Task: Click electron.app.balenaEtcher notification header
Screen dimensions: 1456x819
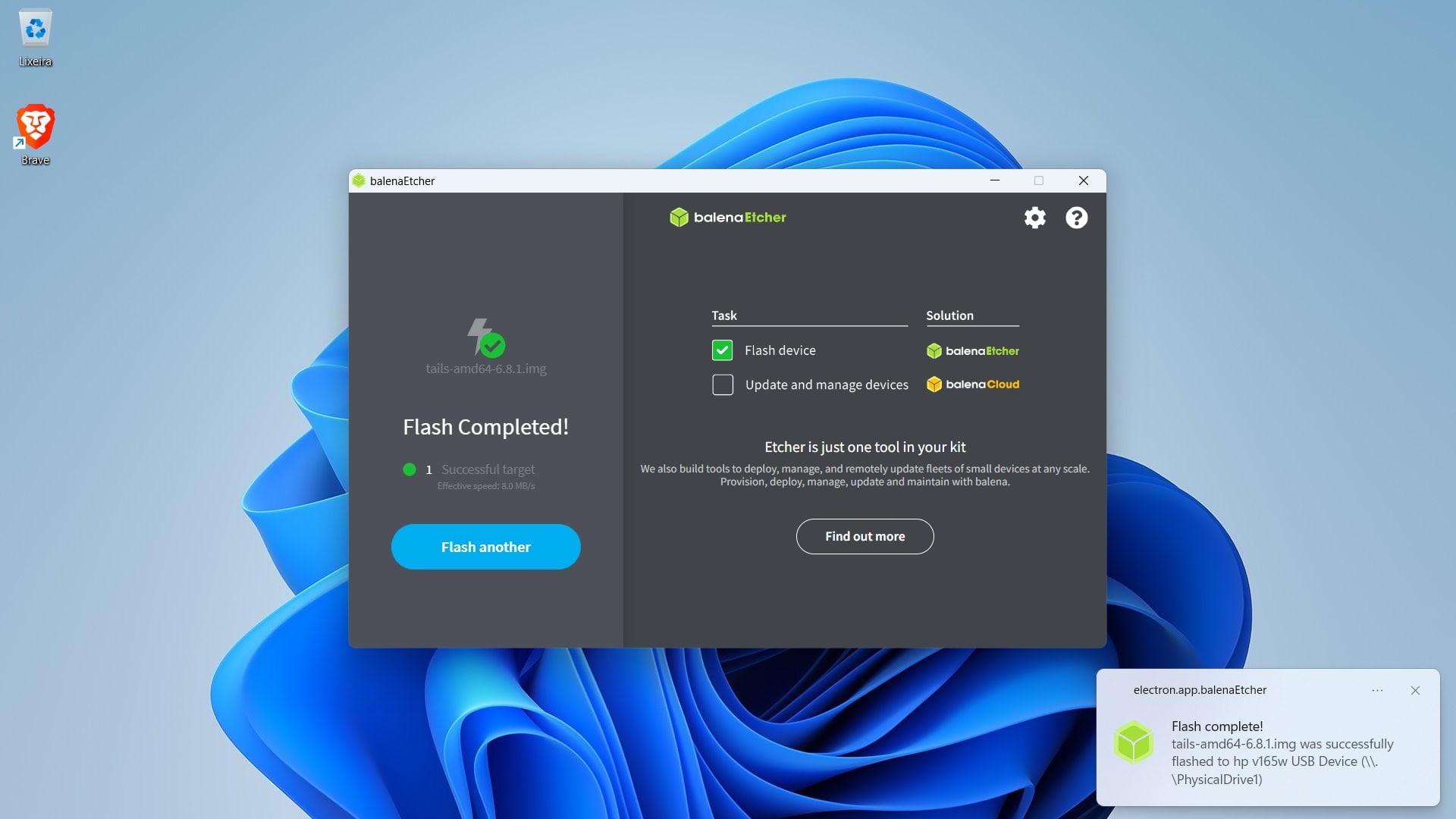Action: (1200, 690)
